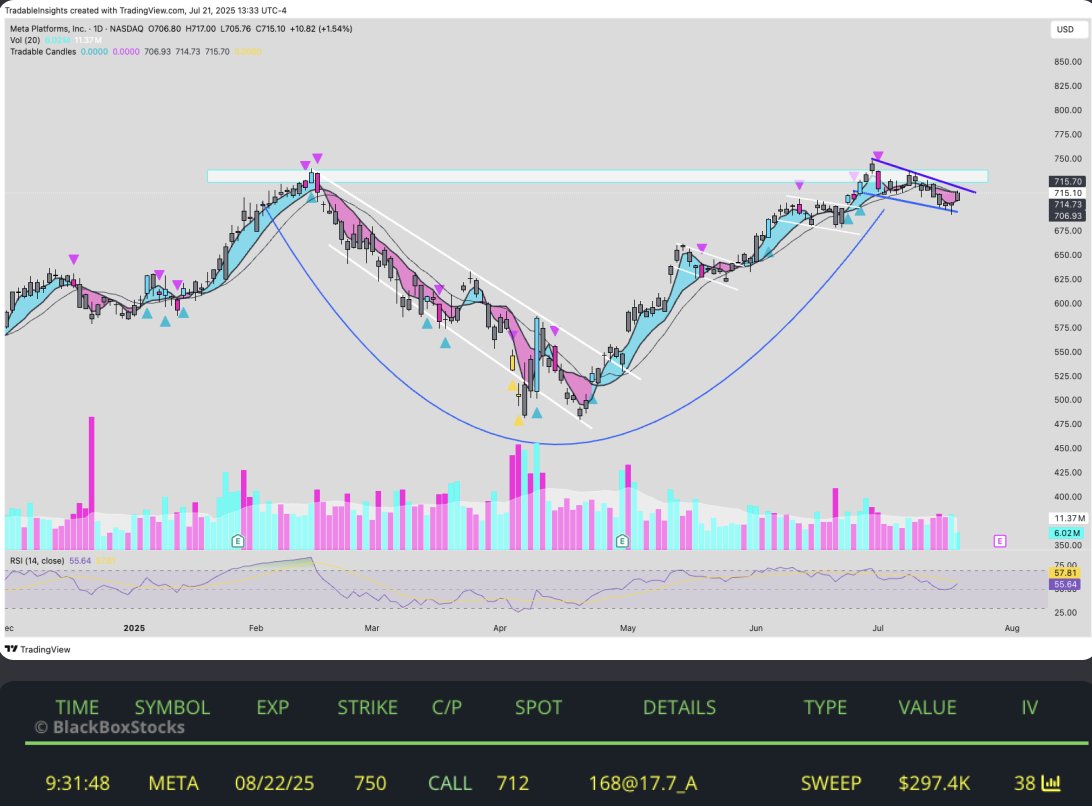
Task: Select the light blue resistance zone rectangle
Action: 597,176
